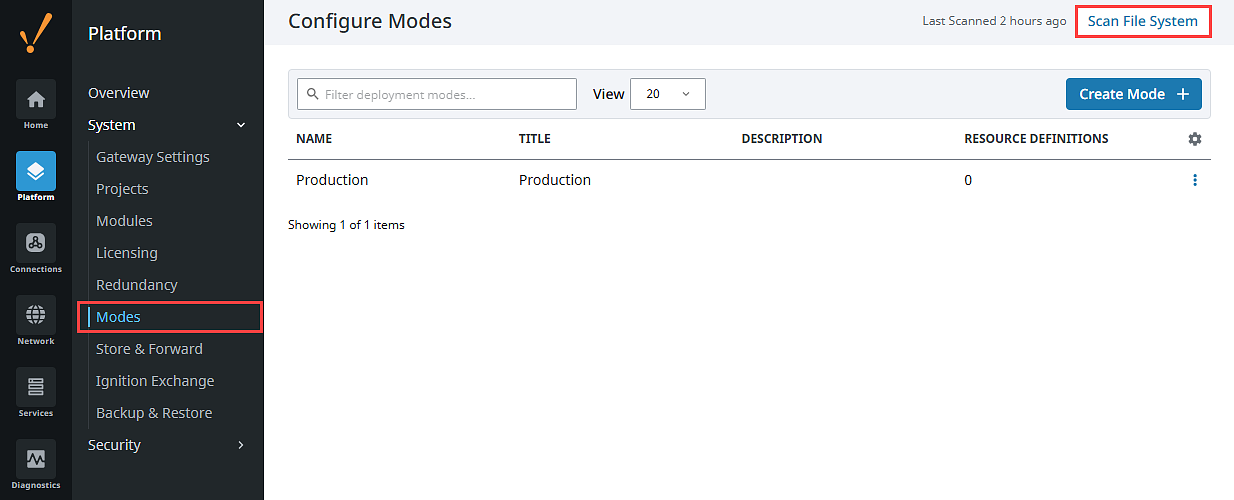The height and width of the screenshot is (500, 1234).
Task: Go to Gateway Settings
Action: (153, 157)
